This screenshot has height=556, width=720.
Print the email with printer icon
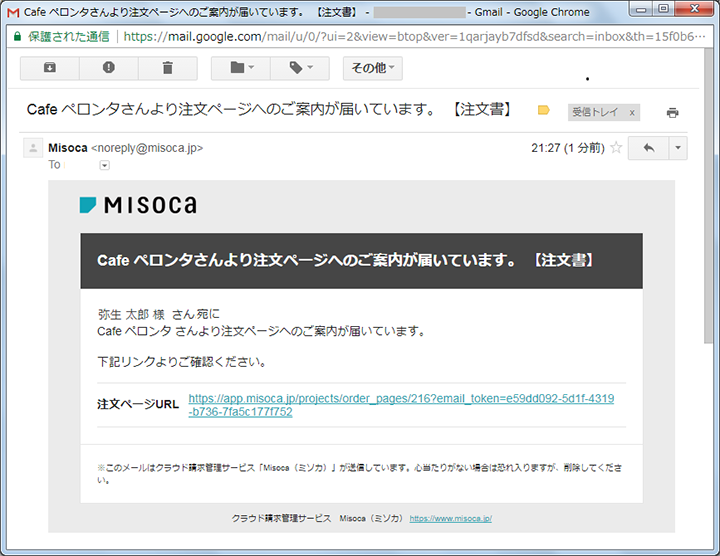tap(672, 112)
